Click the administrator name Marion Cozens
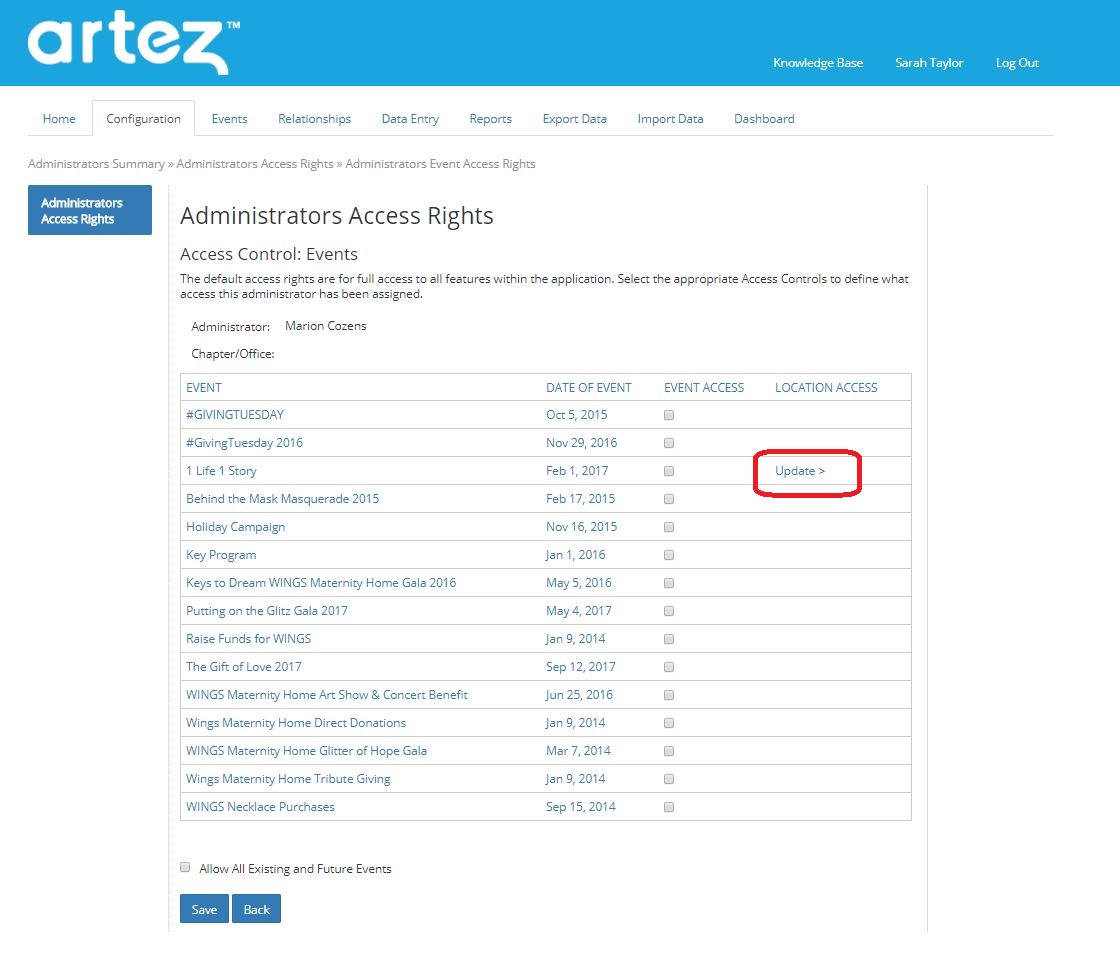This screenshot has height=953, width=1120. pos(326,326)
